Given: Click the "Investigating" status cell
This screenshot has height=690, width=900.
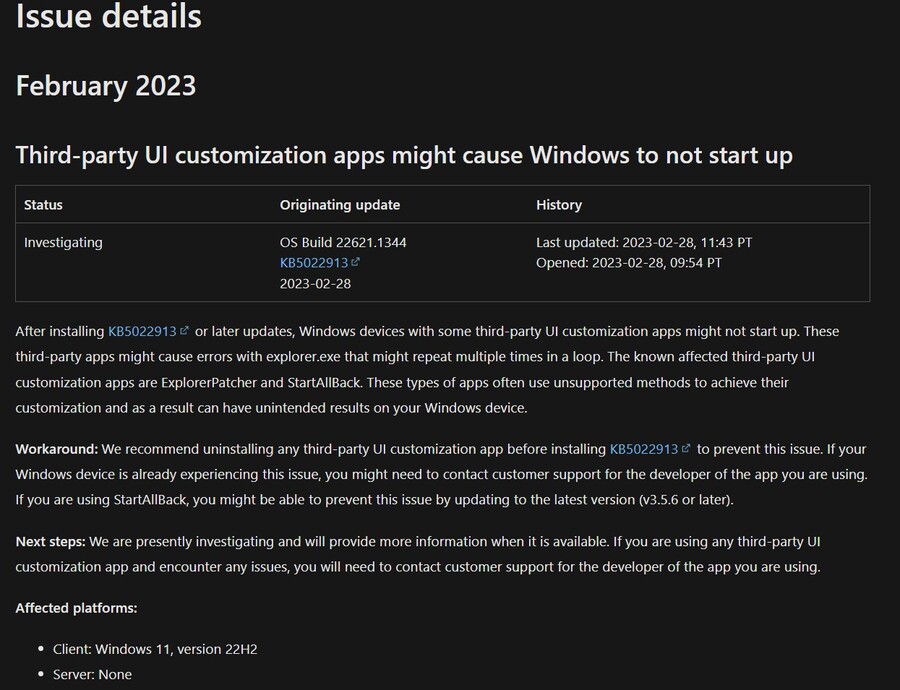Looking at the screenshot, I should [63, 242].
